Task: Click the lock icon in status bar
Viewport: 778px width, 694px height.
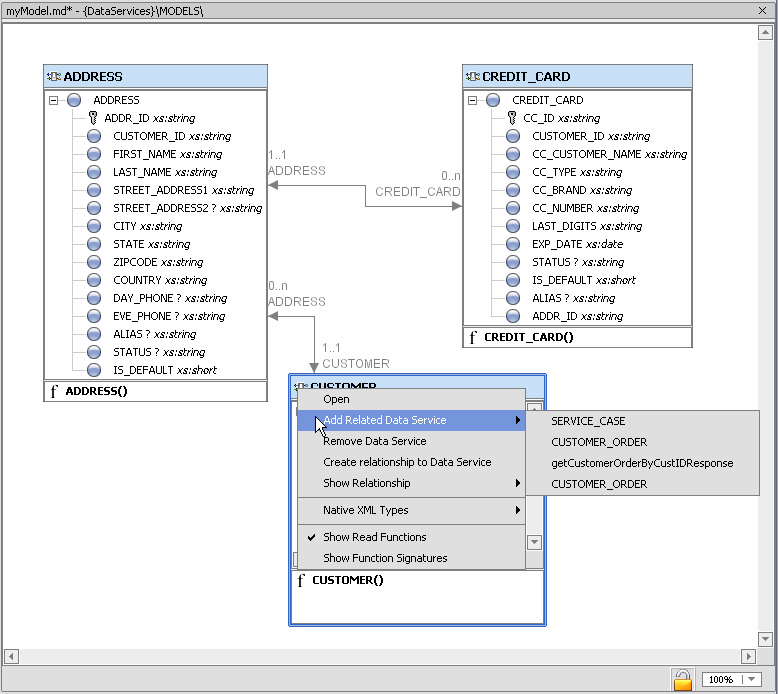Action: click(x=683, y=680)
